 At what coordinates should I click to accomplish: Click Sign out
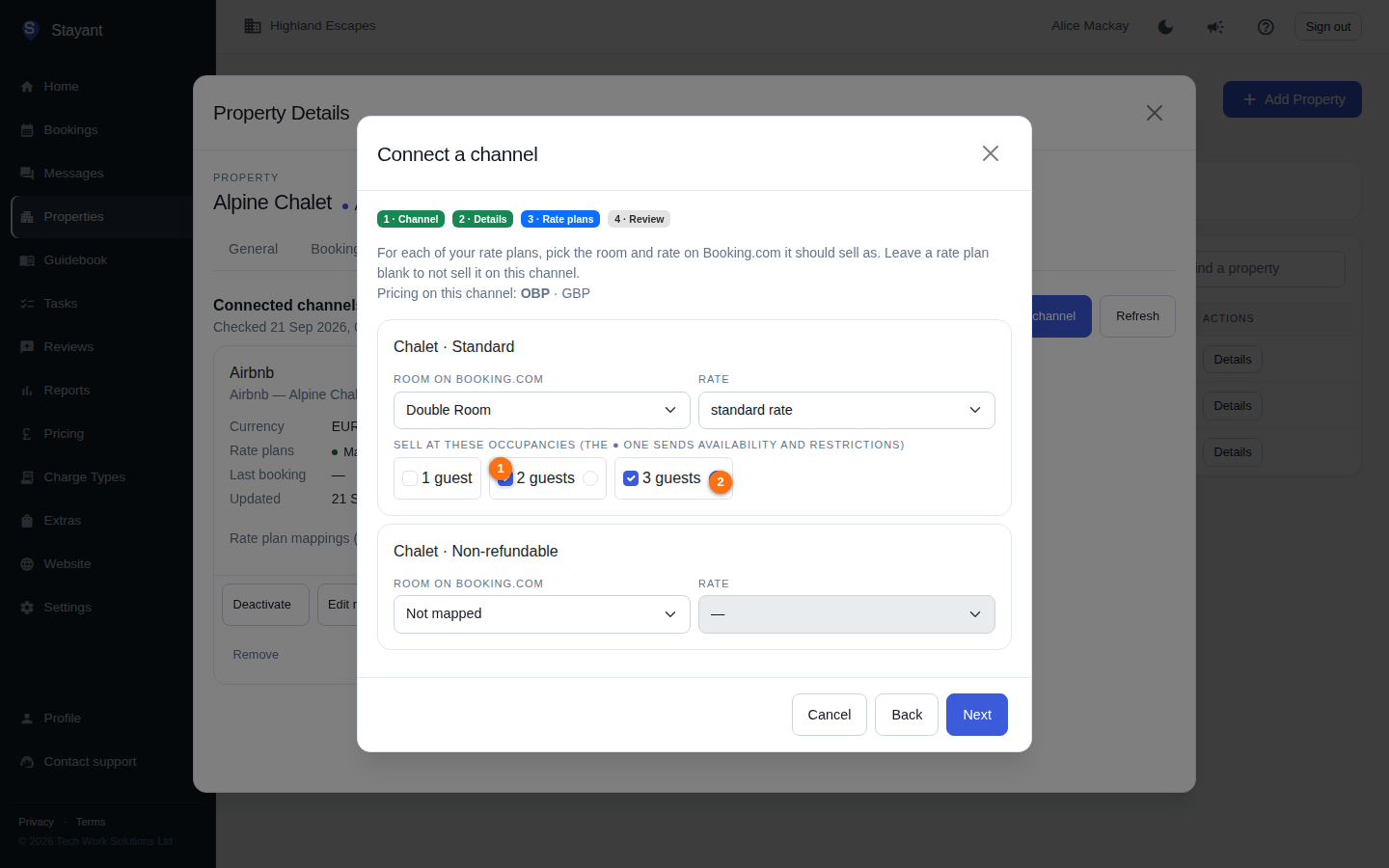coord(1328,27)
